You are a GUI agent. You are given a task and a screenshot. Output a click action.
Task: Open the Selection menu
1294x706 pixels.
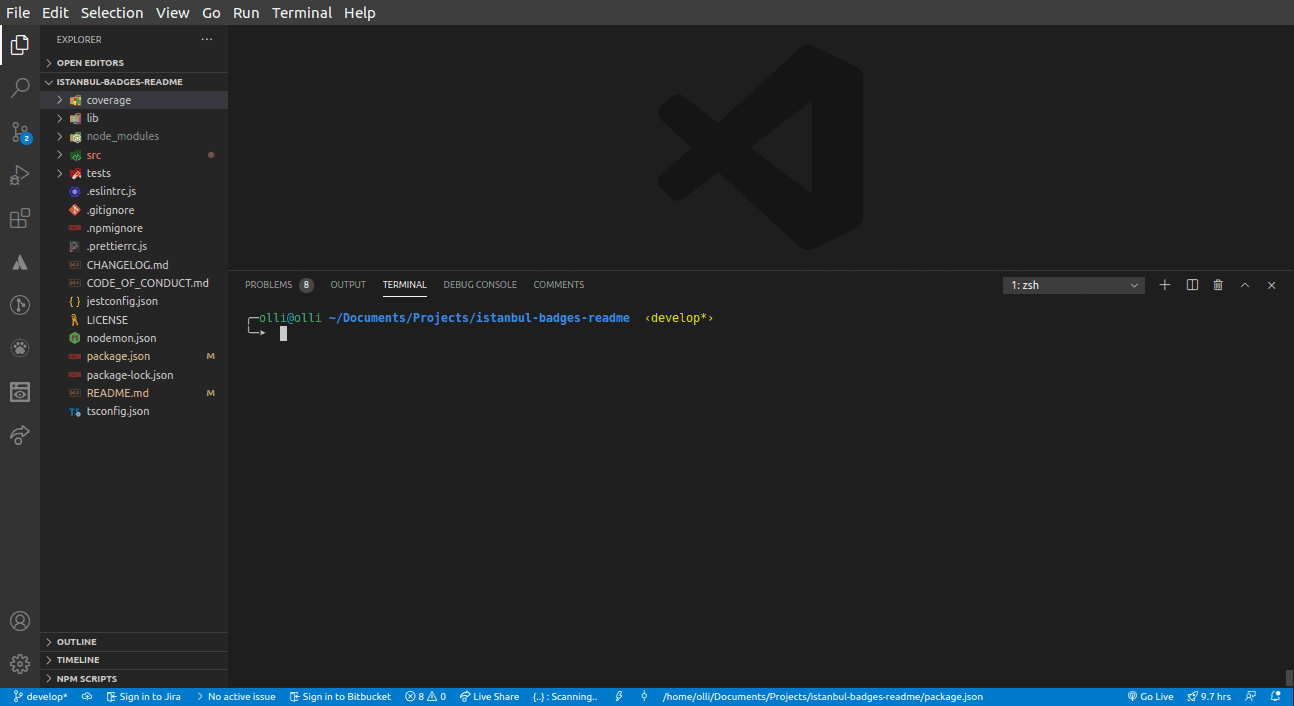112,13
